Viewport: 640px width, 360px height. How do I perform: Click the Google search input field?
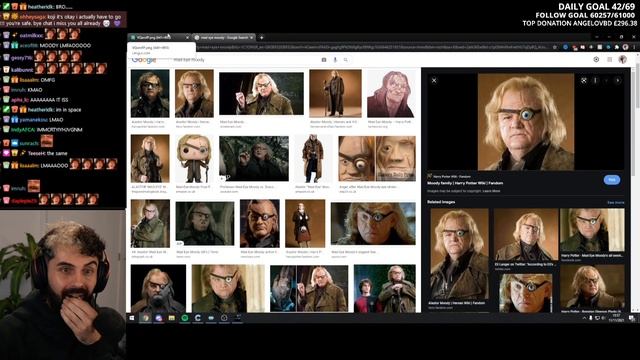tap(245, 60)
